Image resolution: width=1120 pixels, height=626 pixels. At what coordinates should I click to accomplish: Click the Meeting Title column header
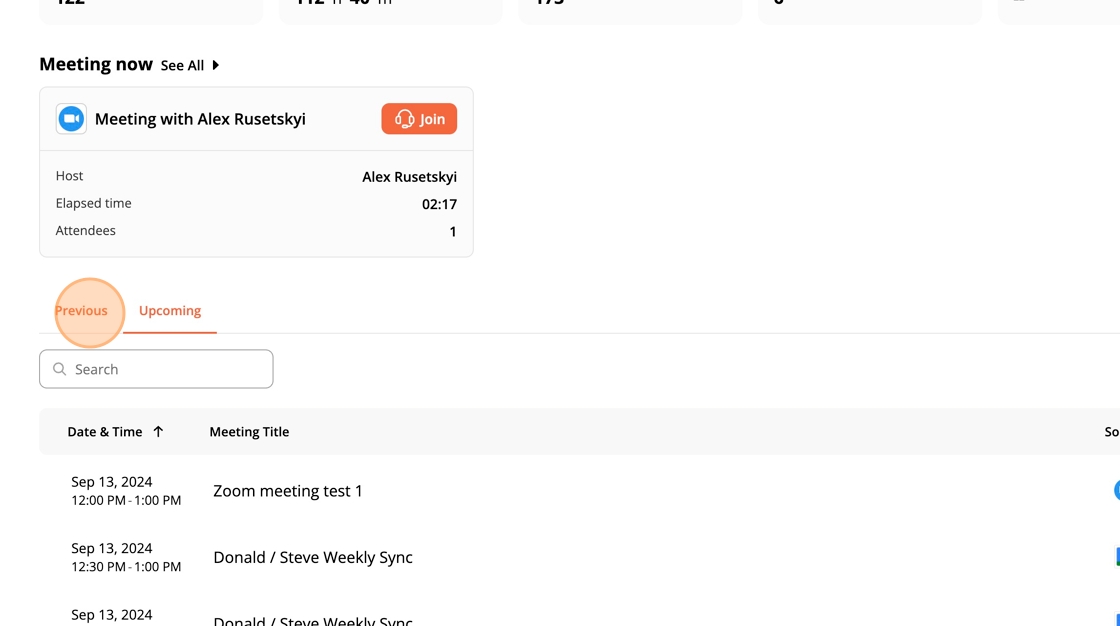(x=249, y=432)
